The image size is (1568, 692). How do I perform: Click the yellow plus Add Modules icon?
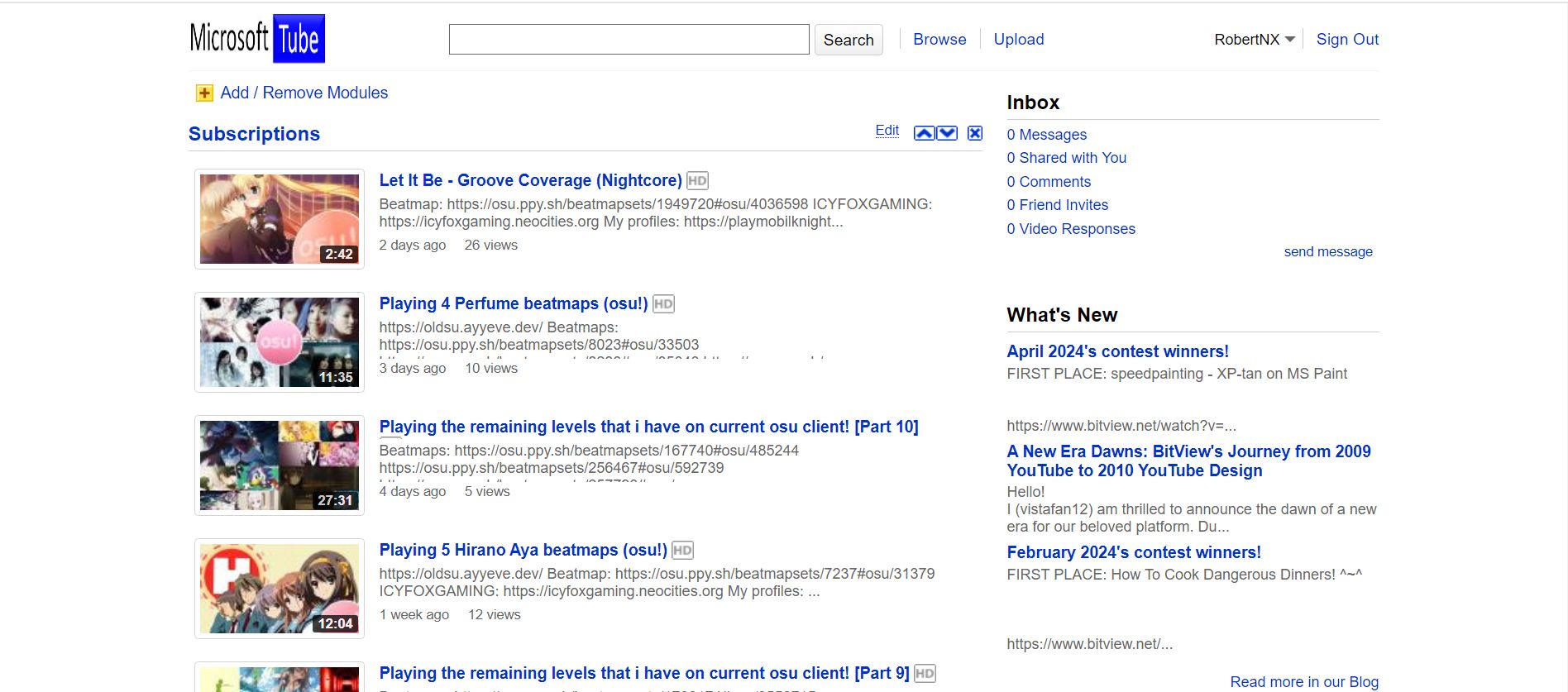[204, 93]
